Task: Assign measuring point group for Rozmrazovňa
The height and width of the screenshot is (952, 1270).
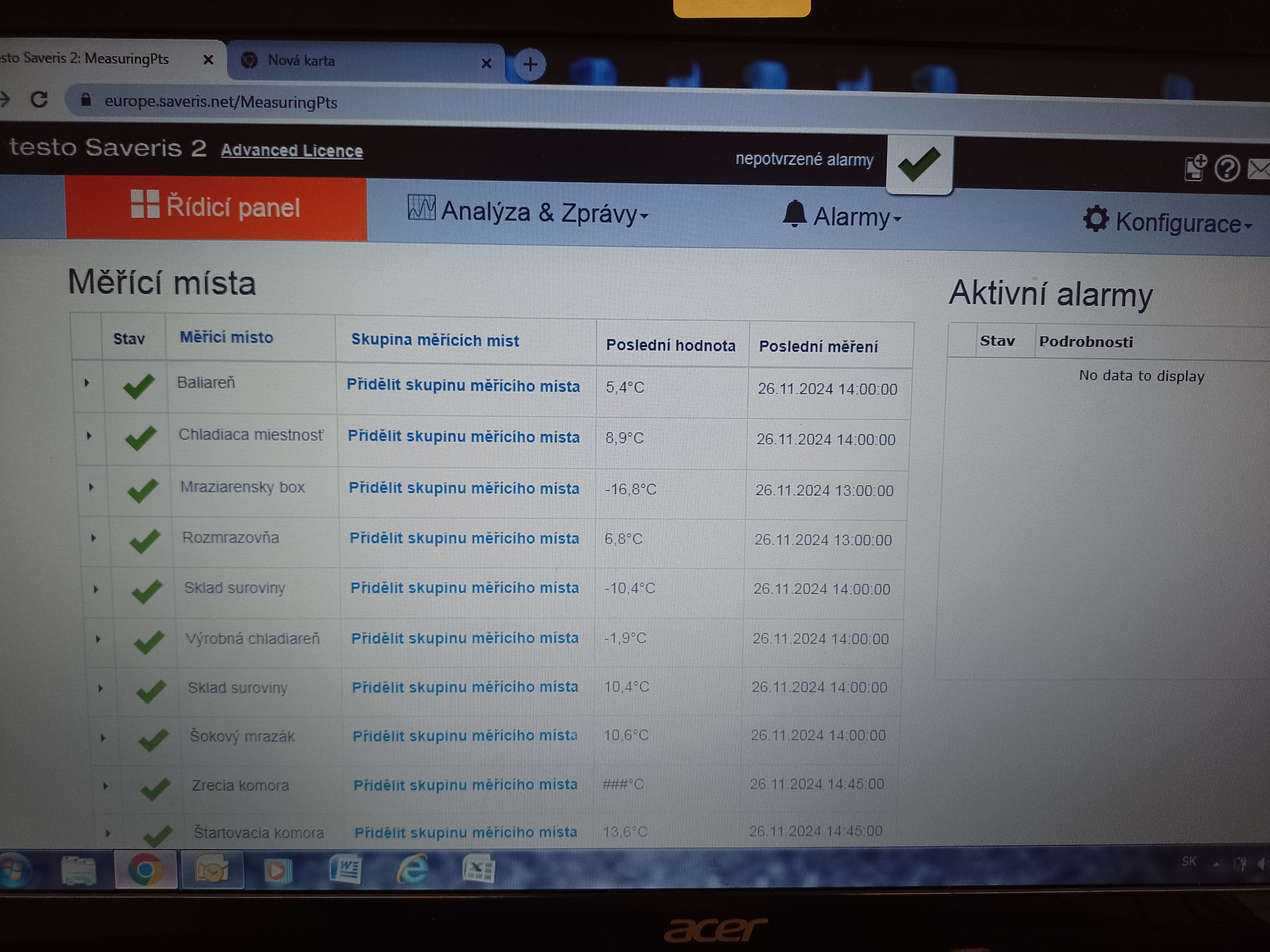Action: coord(464,538)
